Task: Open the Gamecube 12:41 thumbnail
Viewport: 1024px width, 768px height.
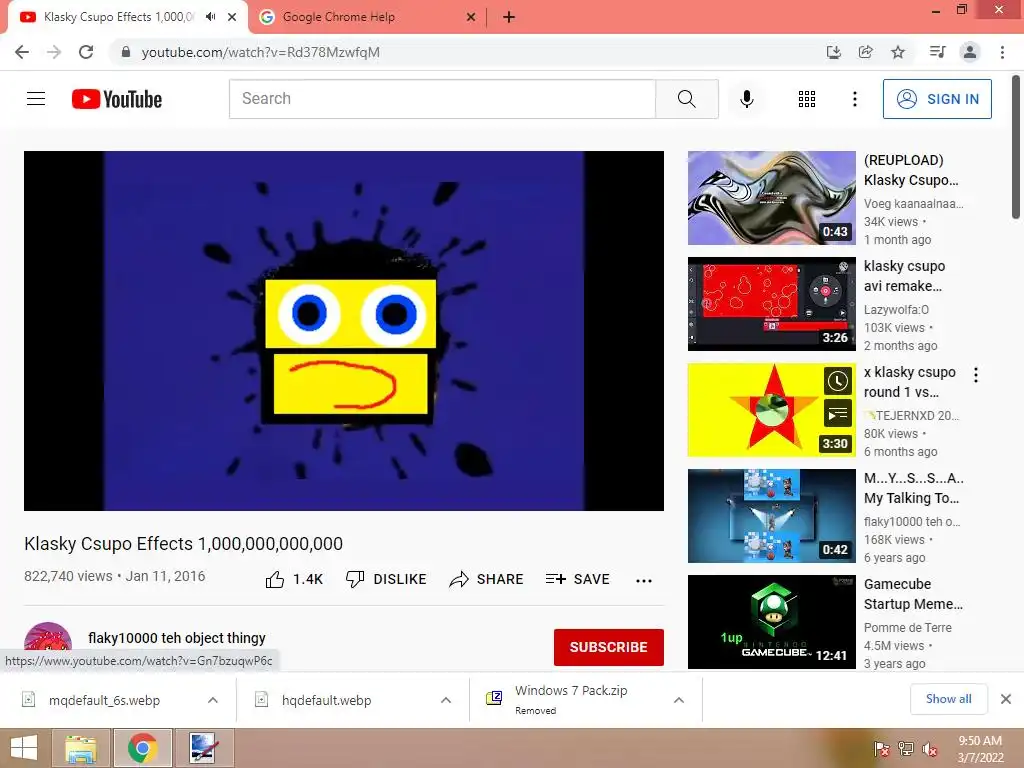Action: tap(771, 621)
